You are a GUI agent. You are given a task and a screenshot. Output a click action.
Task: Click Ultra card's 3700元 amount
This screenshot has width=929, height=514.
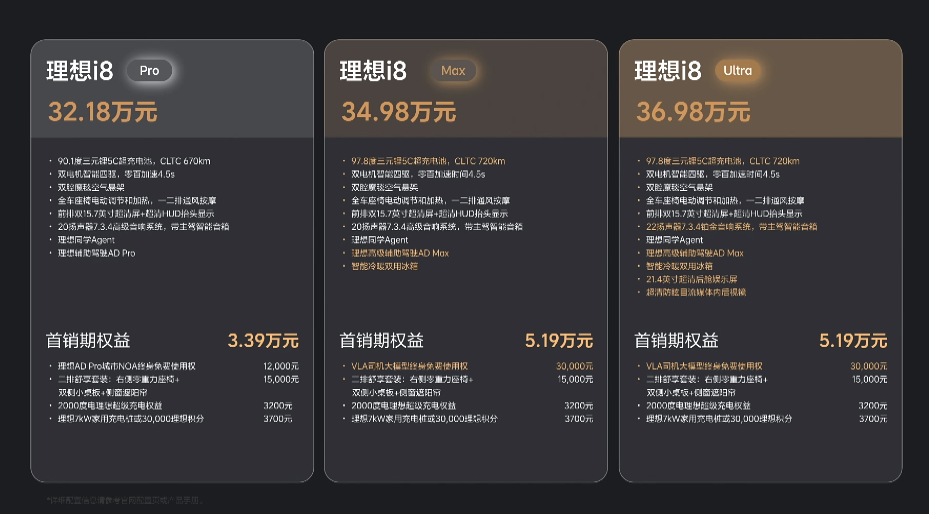pyautogui.click(x=873, y=419)
